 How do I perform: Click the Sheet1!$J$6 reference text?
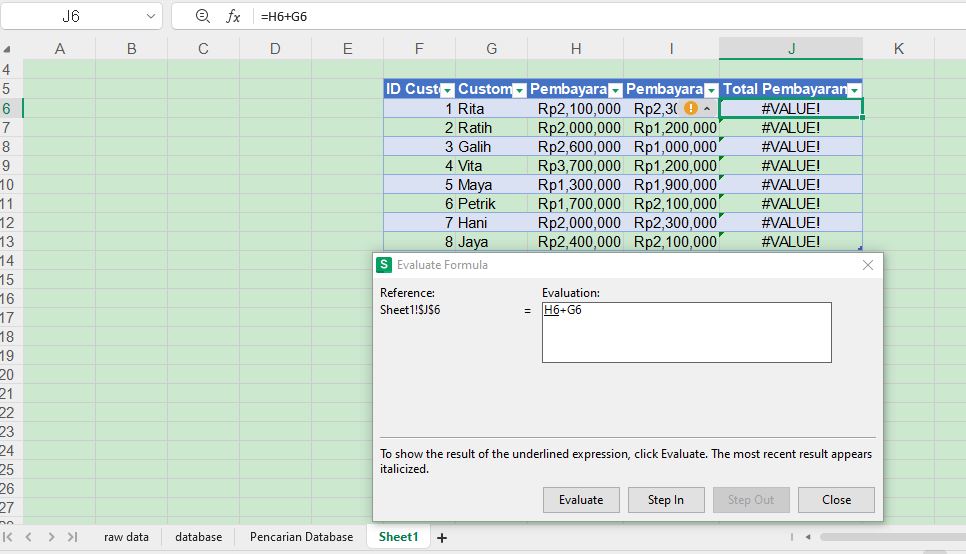(410, 310)
